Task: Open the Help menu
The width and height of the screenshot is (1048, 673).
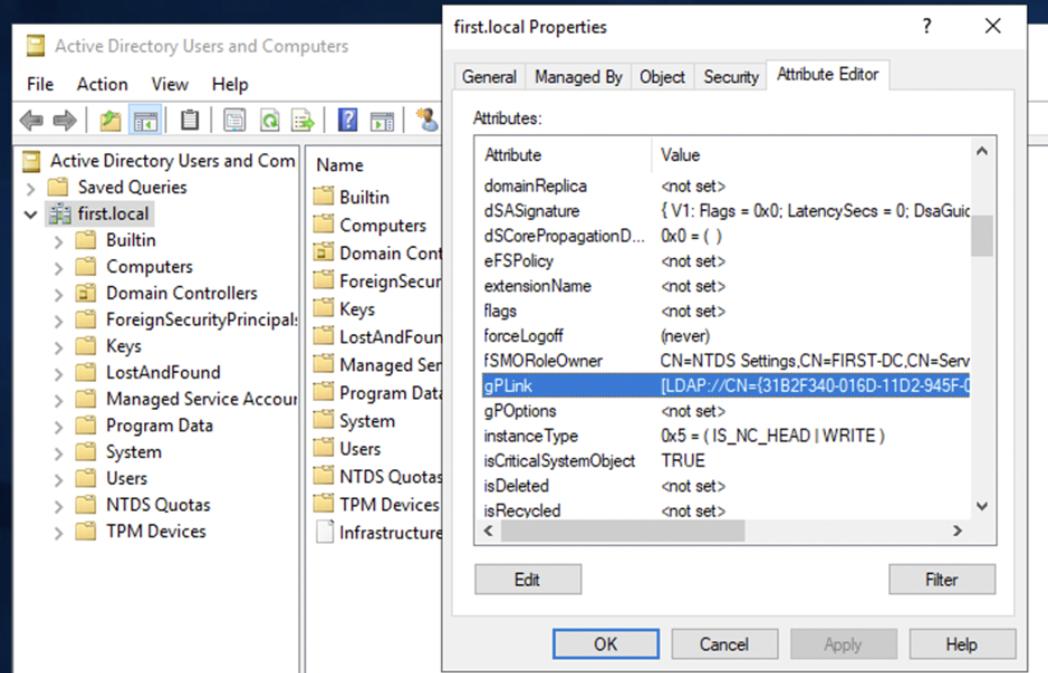Action: [230, 84]
